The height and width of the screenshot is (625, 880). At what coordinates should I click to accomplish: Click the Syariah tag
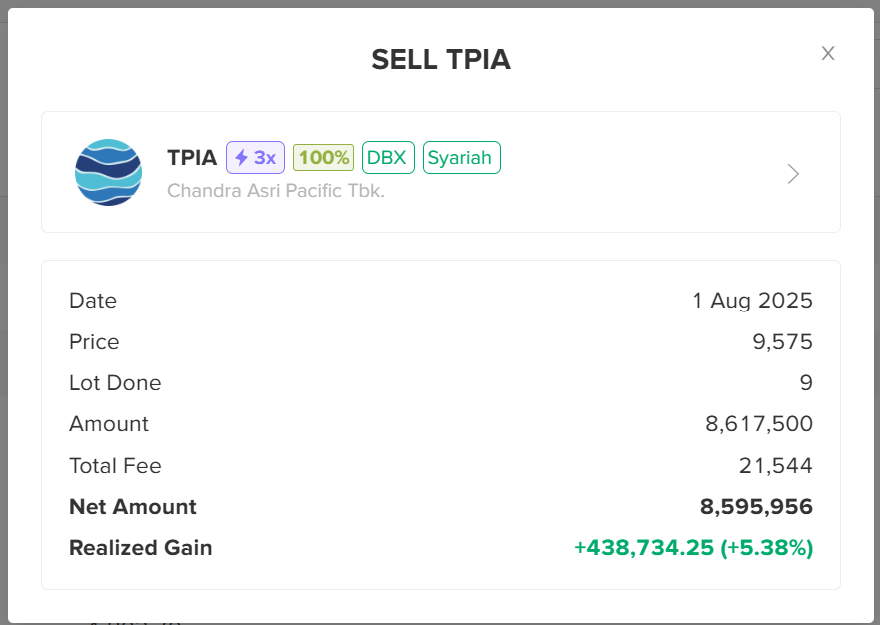coord(461,158)
